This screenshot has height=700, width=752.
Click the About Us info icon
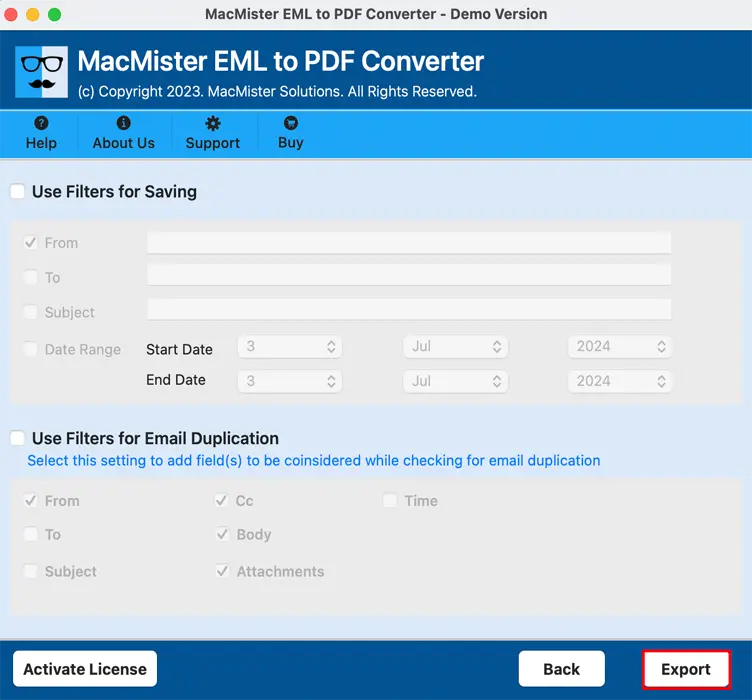[x=123, y=123]
